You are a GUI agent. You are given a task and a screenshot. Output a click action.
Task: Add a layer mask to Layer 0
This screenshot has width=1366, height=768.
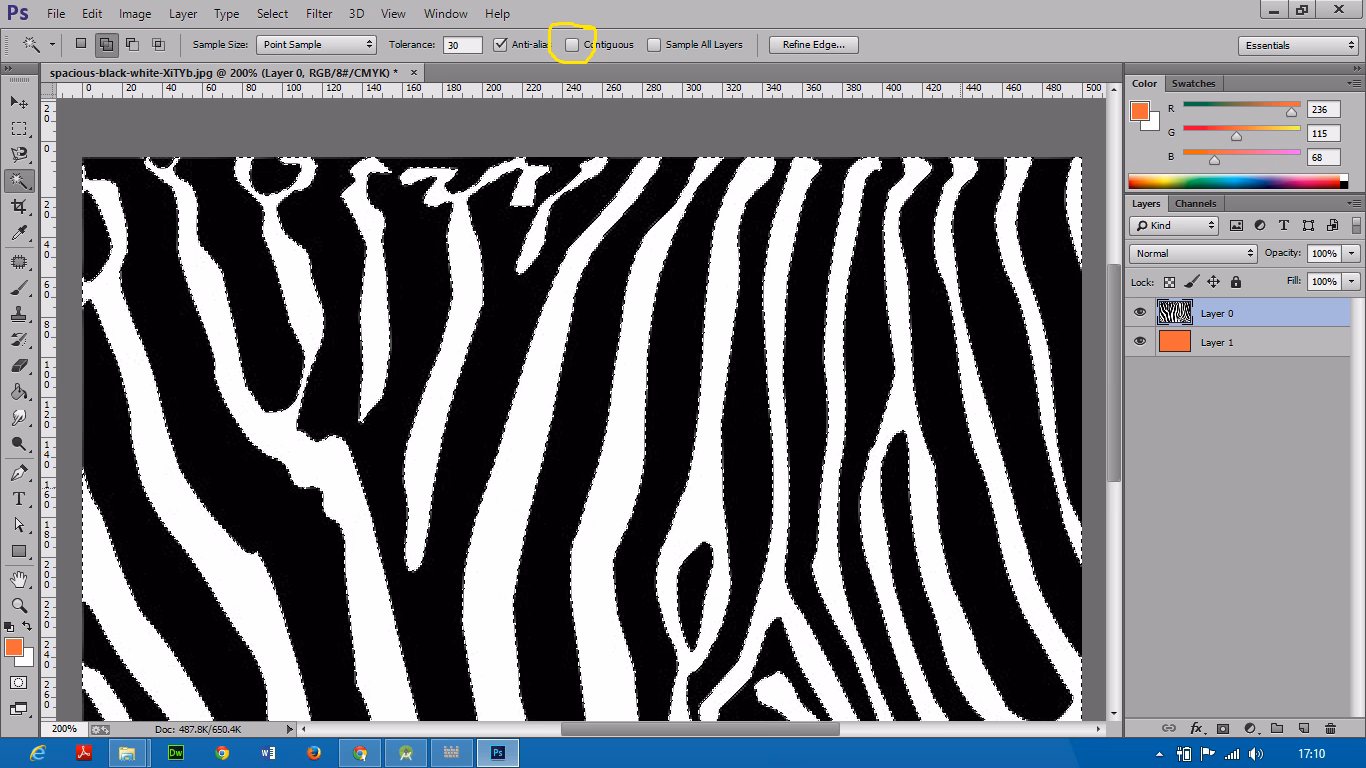coord(1222,729)
